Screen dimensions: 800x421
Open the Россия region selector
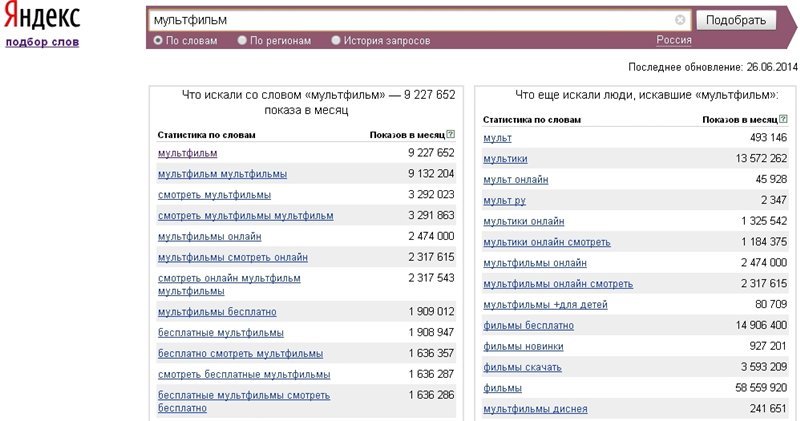tap(674, 40)
